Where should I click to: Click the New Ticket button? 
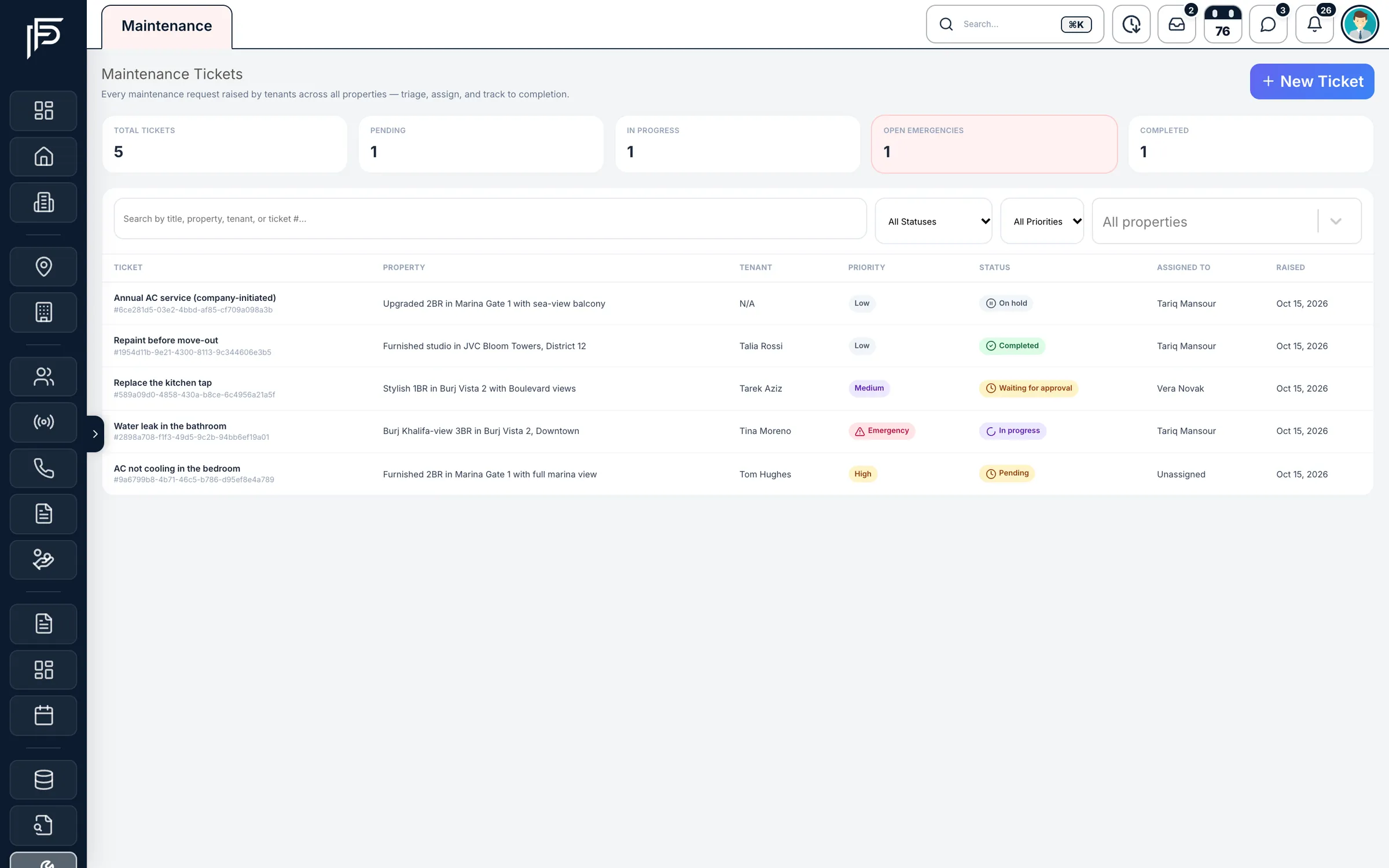point(1312,82)
